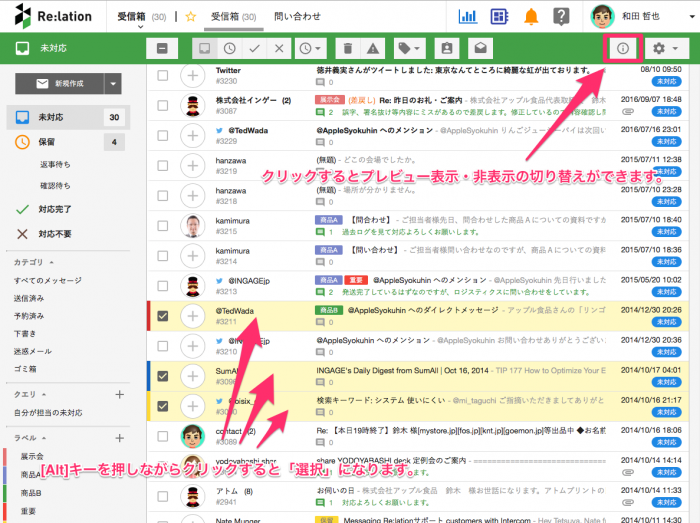Click the 新規作成 compose button

[56, 84]
